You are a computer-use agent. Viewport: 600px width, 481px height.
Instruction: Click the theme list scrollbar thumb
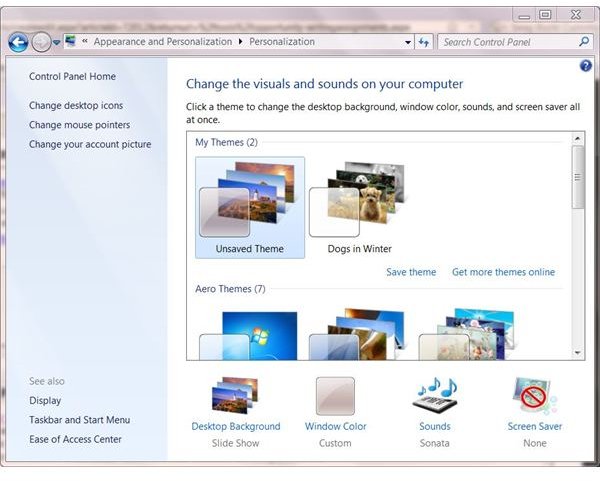(577, 177)
